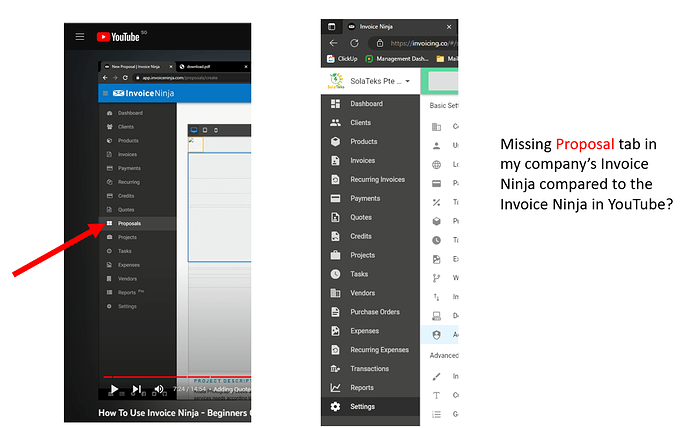Select the Tasks clock icon
Viewport: 690px width, 428px height.
[335, 274]
